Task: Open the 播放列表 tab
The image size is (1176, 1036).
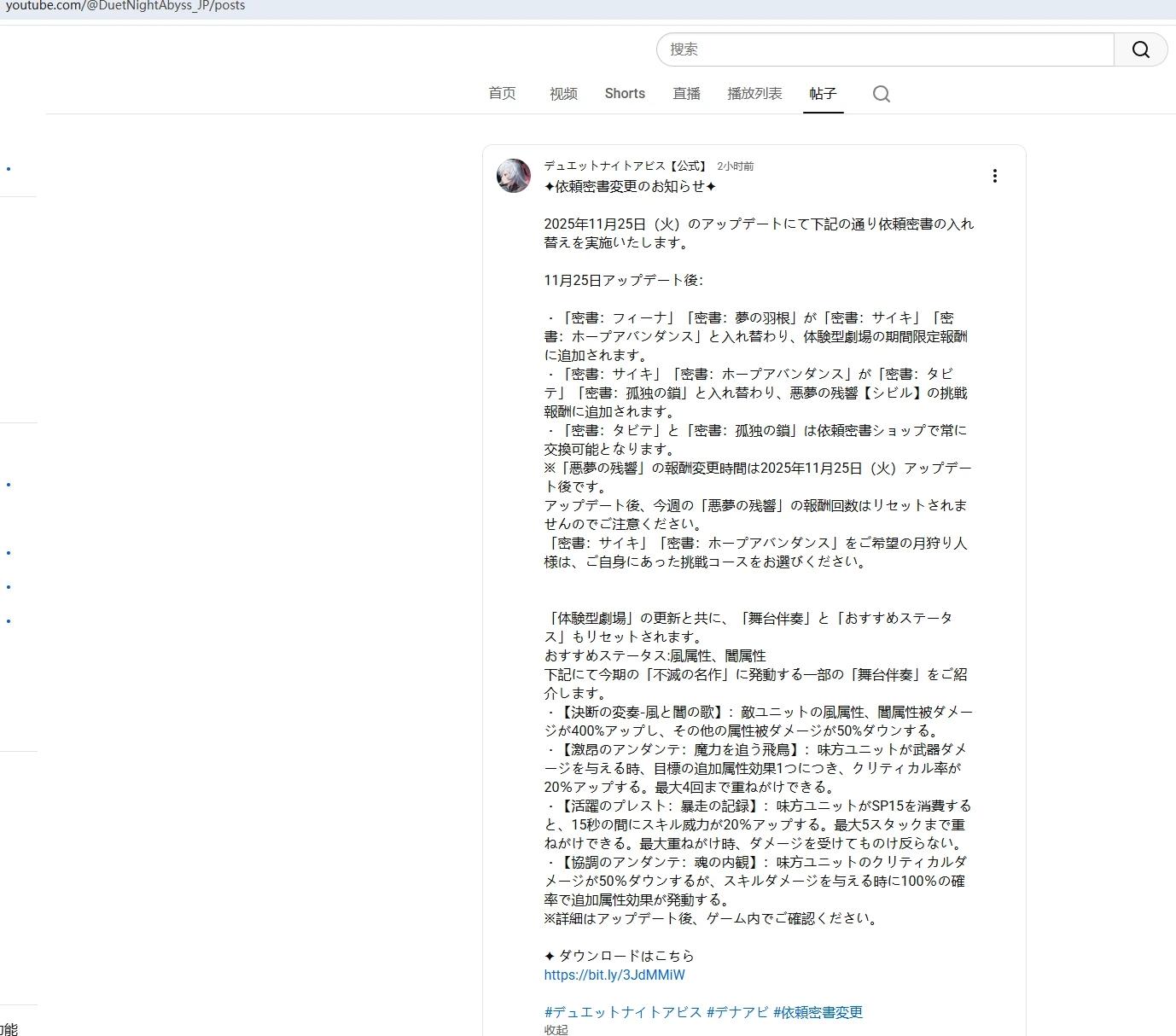Action: (x=754, y=94)
